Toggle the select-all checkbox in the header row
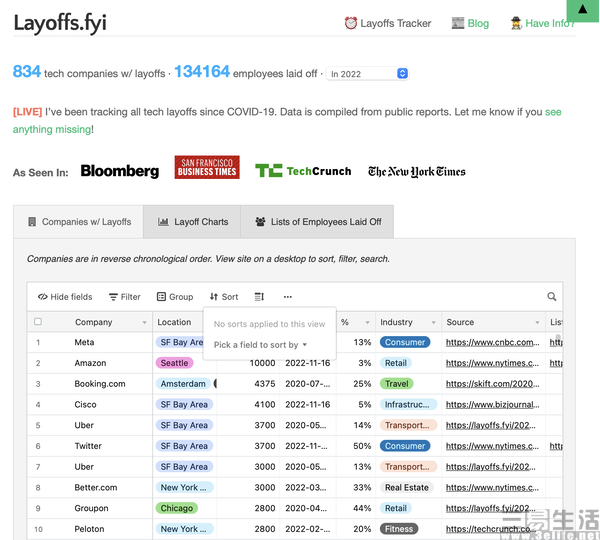 click(x=38, y=321)
